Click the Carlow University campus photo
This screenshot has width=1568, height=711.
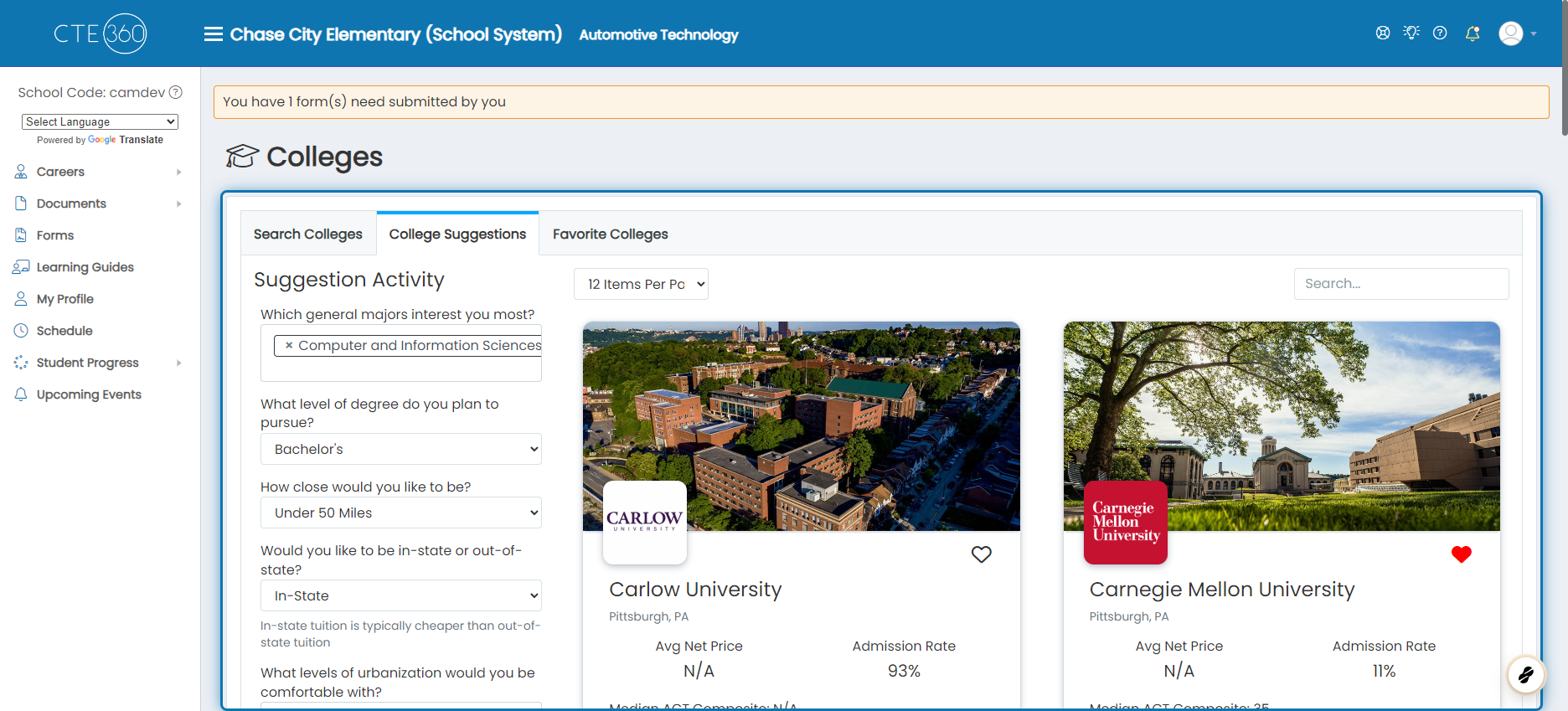802,426
